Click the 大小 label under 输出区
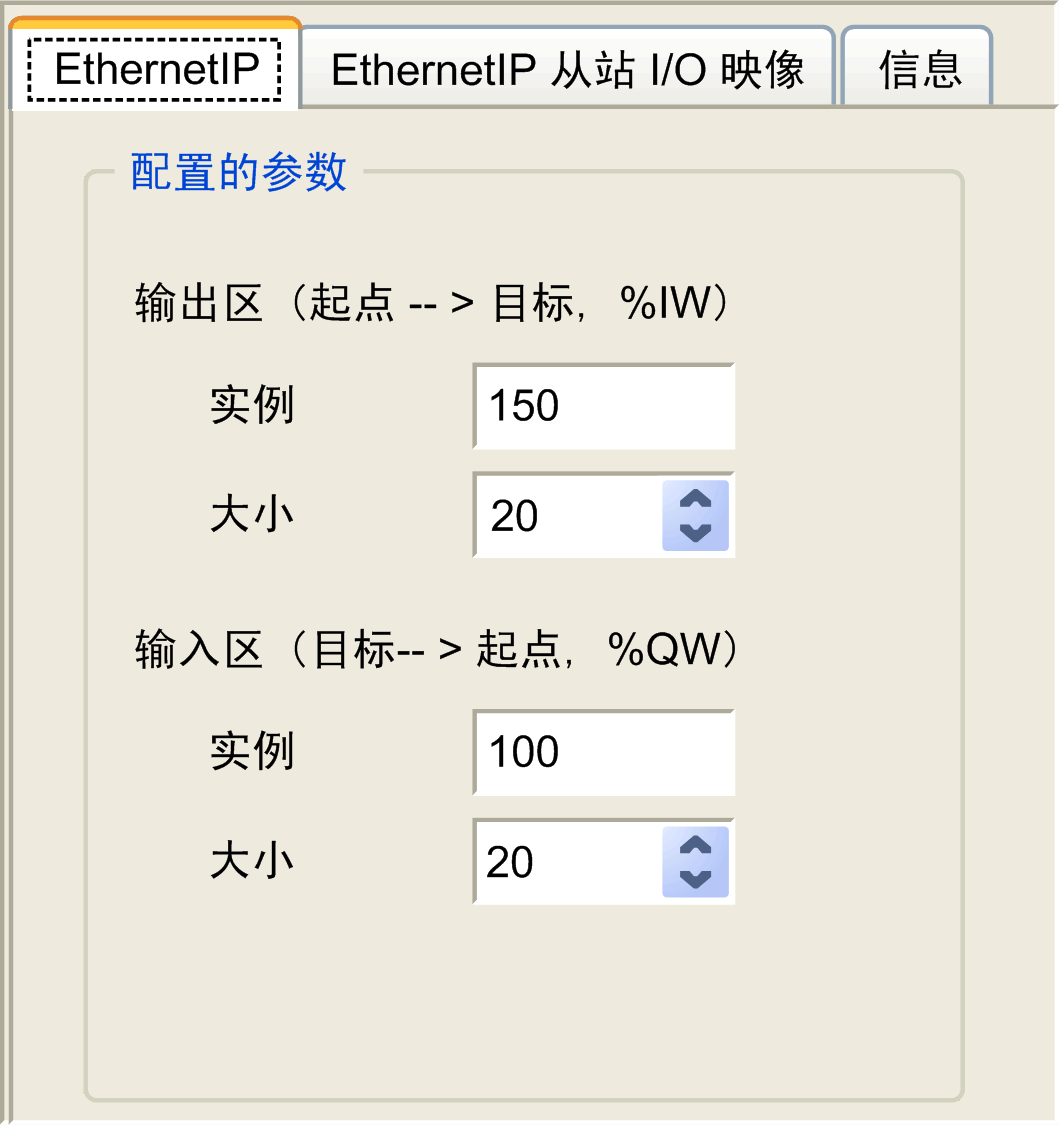 252,516
